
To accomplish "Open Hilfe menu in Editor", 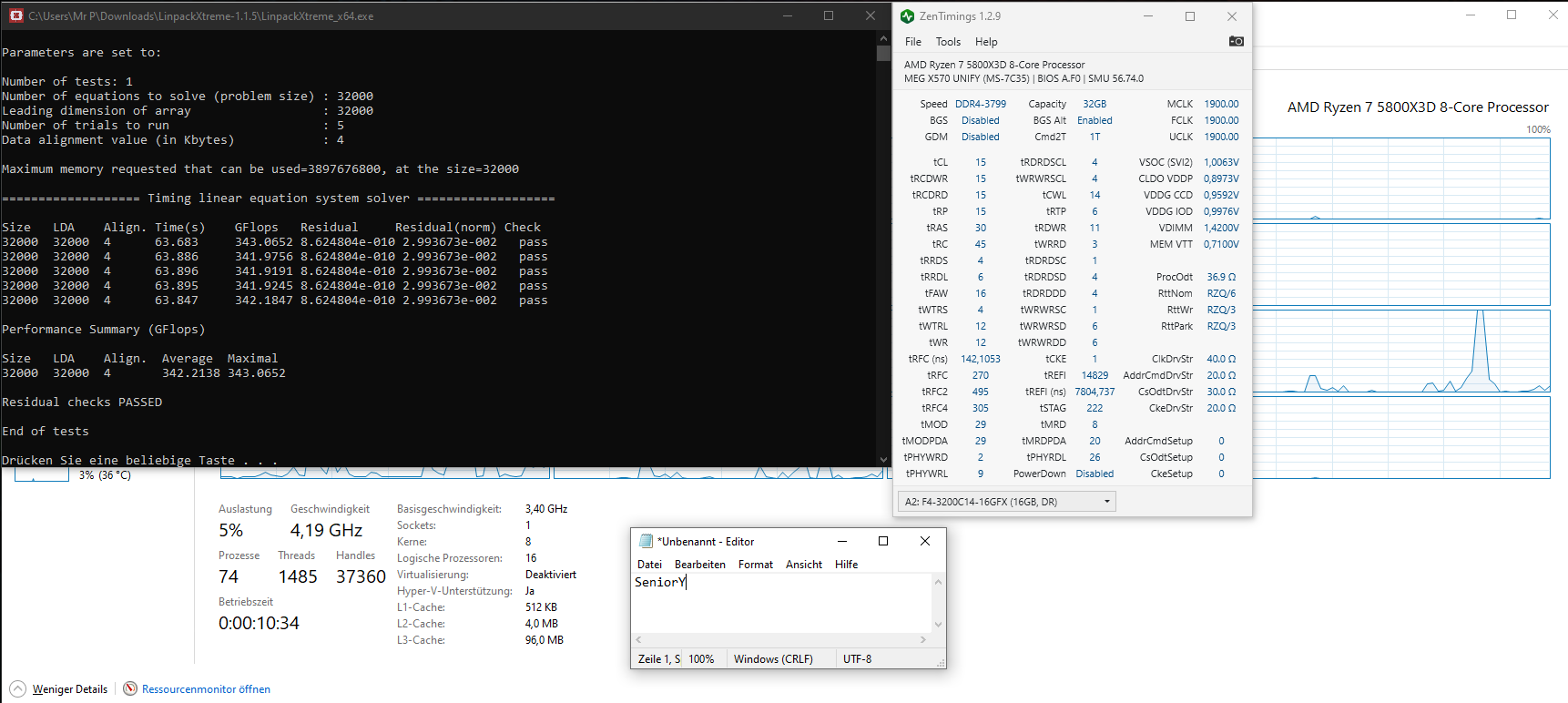I will pyautogui.click(x=846, y=565).
